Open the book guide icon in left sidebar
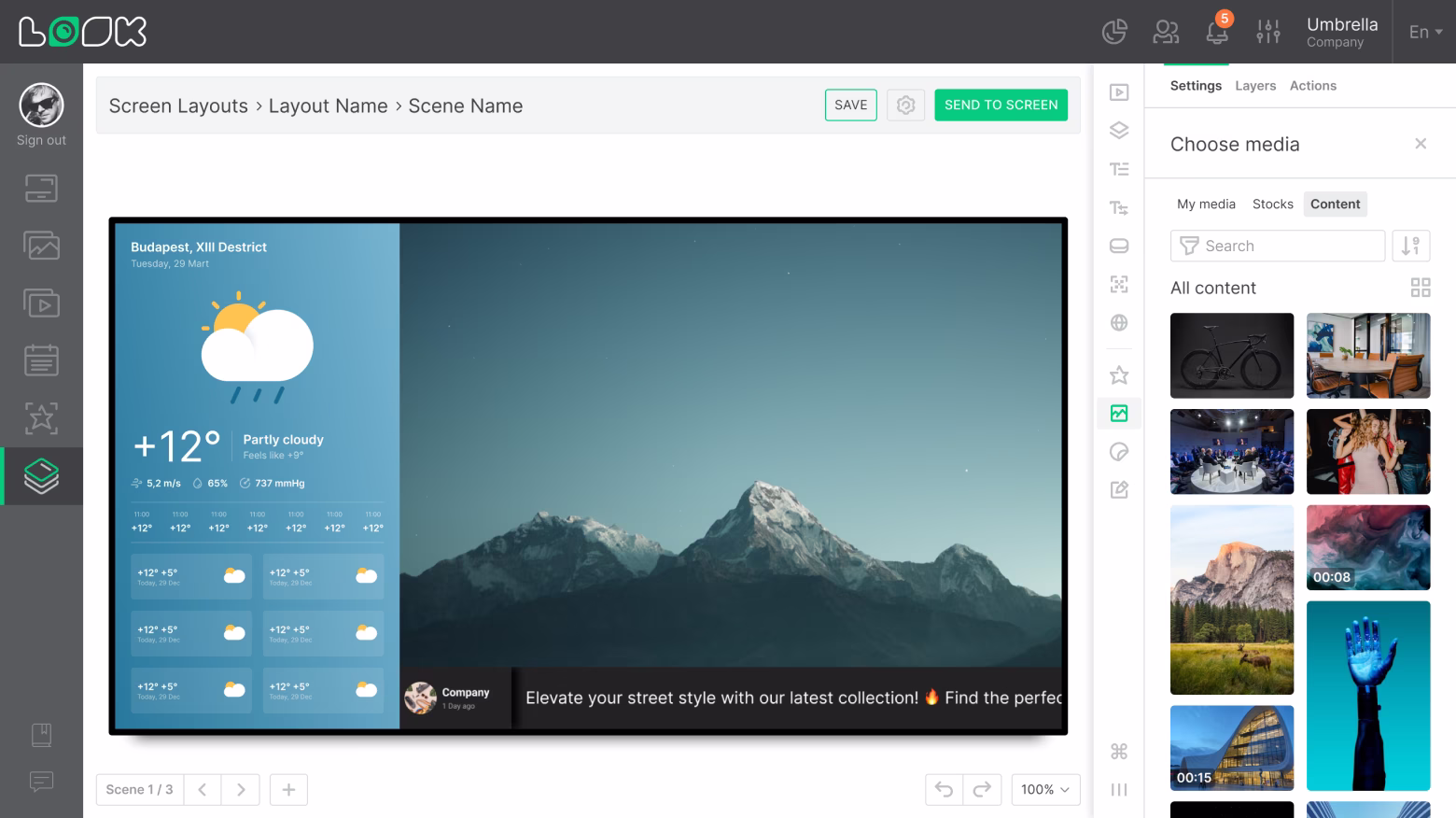The image size is (1456, 818). pos(41,735)
